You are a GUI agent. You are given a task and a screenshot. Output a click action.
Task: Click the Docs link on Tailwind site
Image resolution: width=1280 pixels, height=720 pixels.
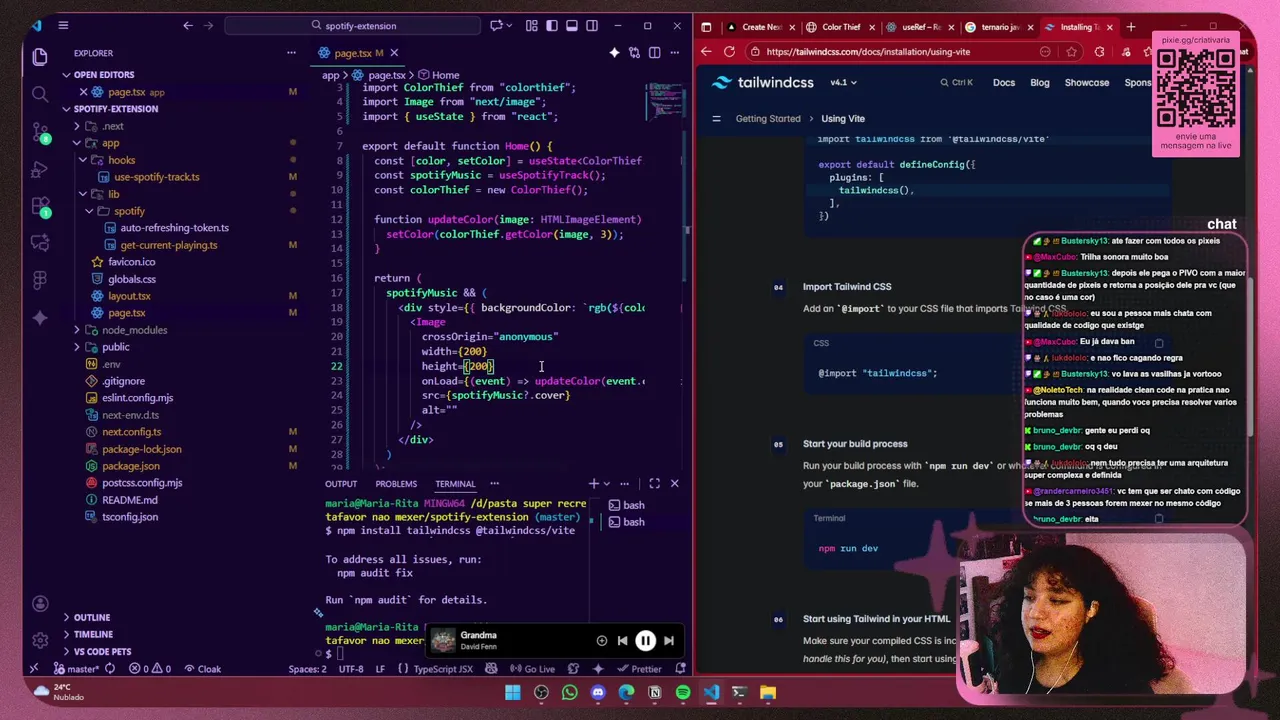[1004, 83]
